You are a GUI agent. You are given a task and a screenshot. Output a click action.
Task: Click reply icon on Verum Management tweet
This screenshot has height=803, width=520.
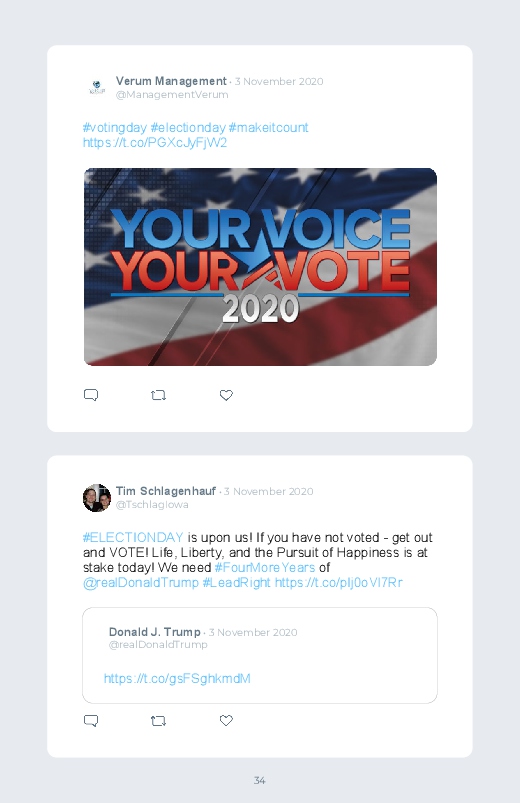(91, 395)
